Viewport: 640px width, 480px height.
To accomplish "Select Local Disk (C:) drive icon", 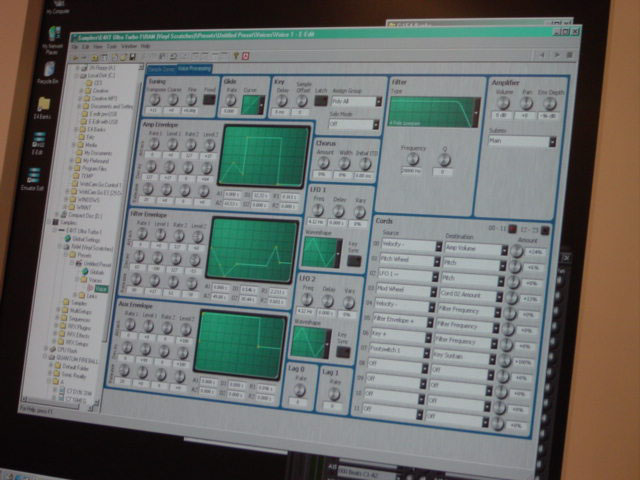I will pyautogui.click(x=83, y=76).
